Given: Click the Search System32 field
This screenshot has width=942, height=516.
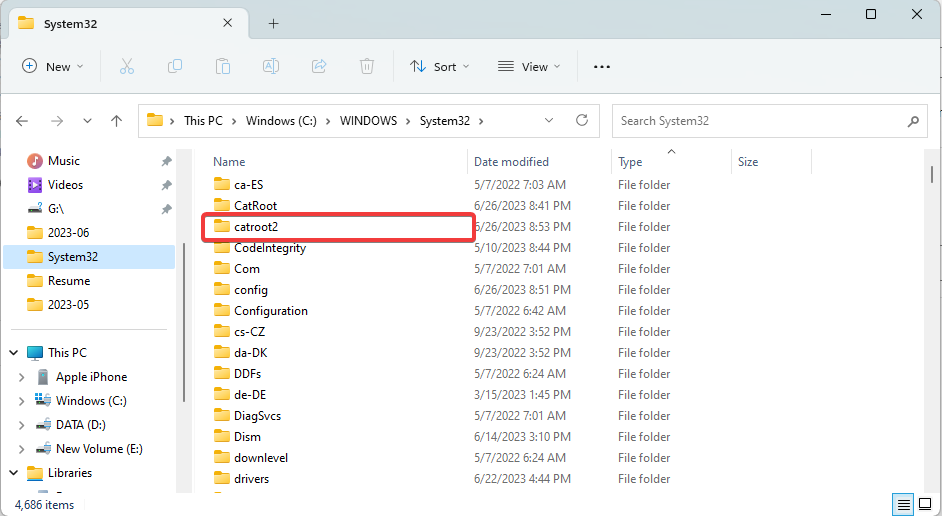Looking at the screenshot, I should (x=760, y=121).
